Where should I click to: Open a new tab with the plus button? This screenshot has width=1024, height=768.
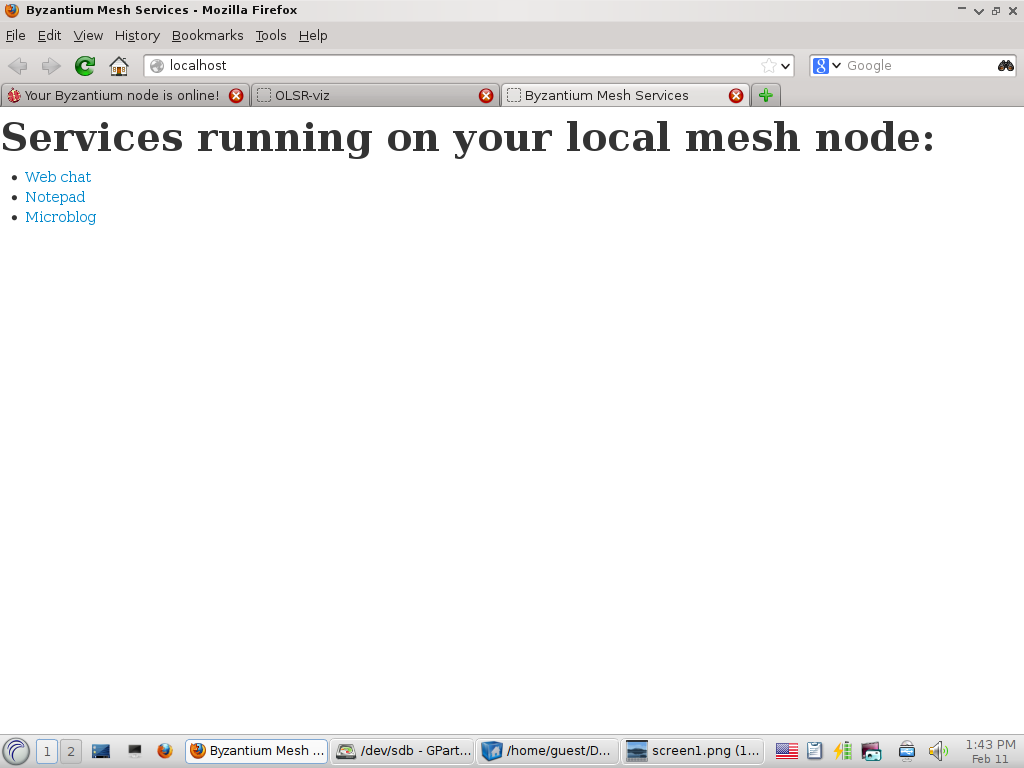click(765, 95)
